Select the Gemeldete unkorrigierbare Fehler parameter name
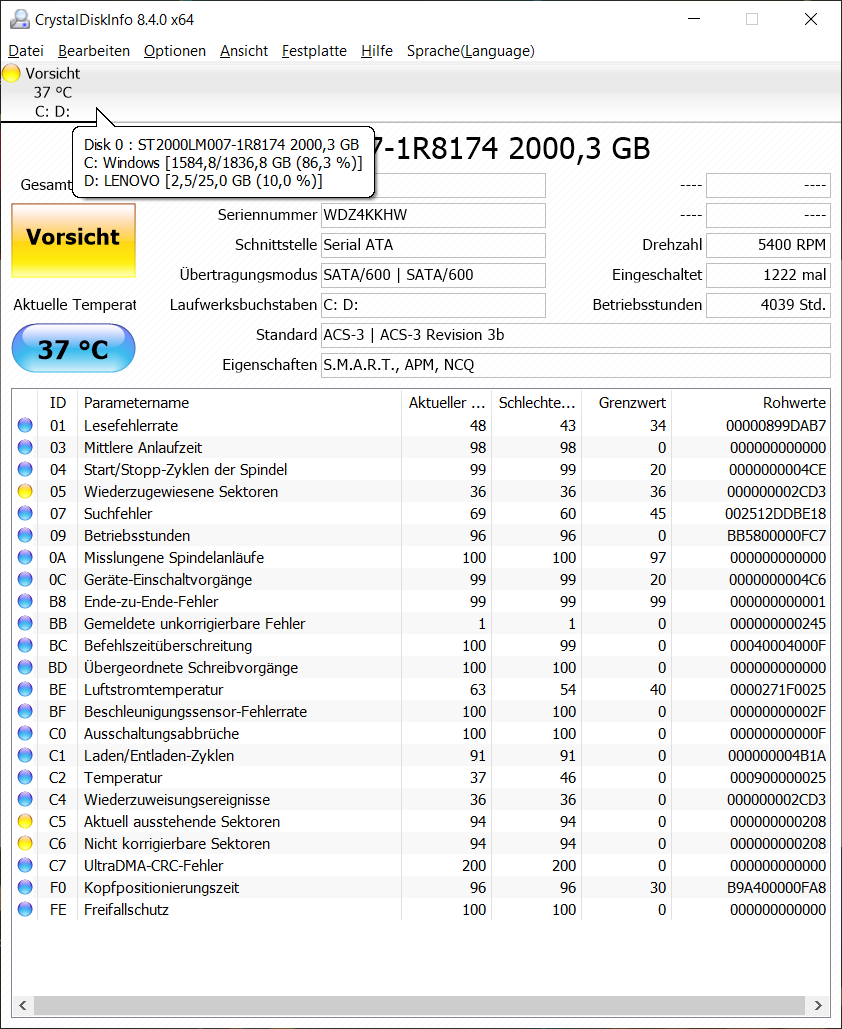This screenshot has width=842, height=1029. pos(194,623)
